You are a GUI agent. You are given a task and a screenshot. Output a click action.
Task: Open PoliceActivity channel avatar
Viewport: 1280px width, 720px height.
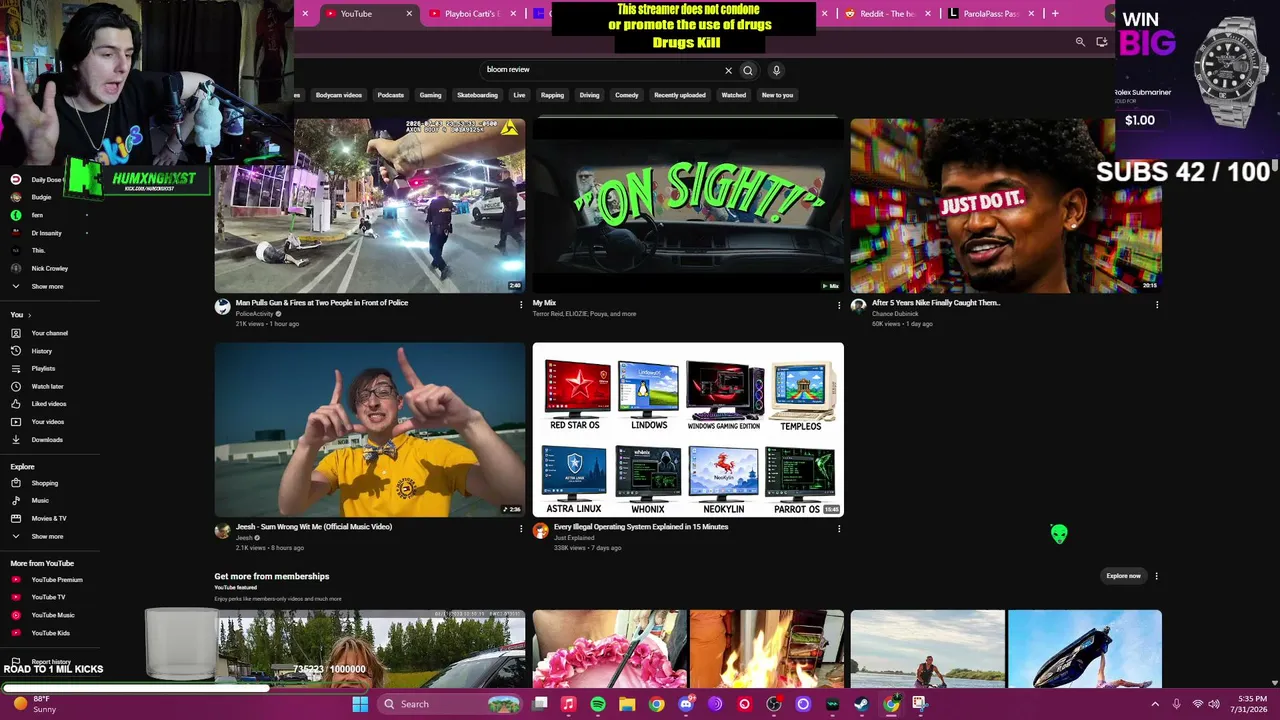(x=222, y=307)
